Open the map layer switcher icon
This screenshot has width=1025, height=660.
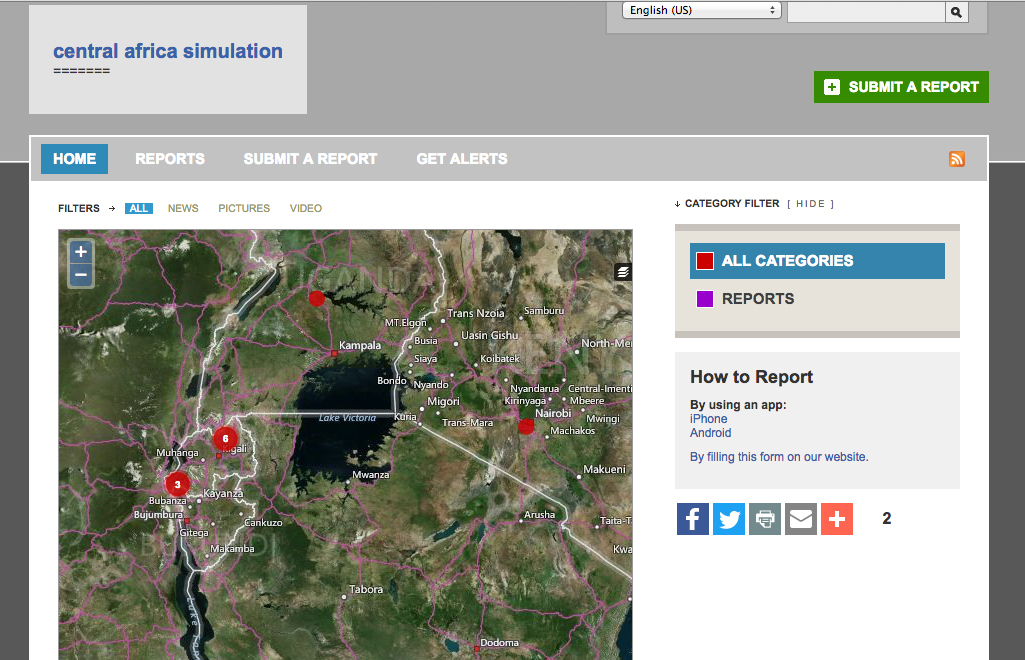(x=623, y=272)
